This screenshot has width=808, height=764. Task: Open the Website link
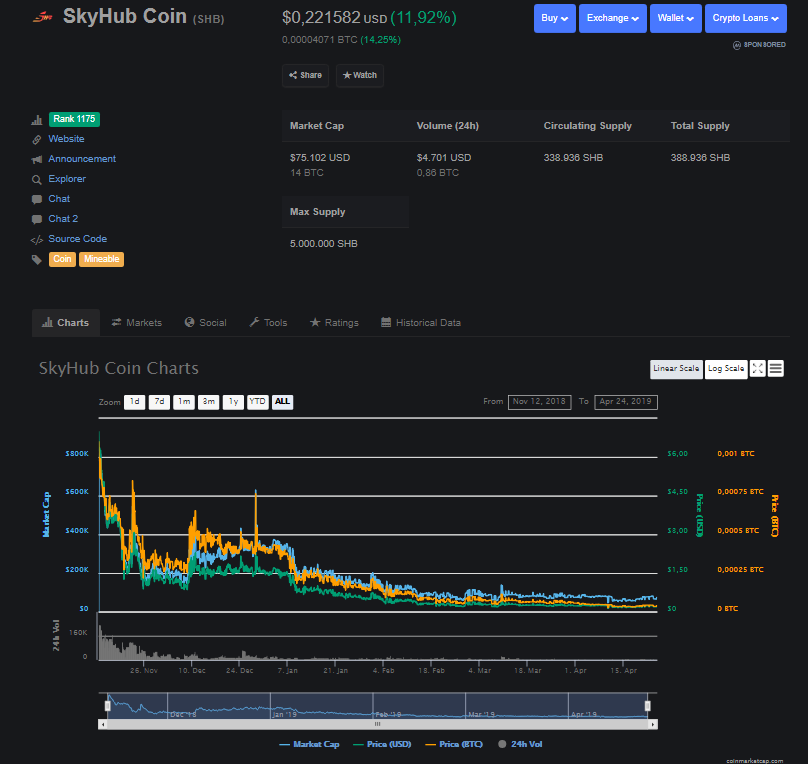[66, 139]
